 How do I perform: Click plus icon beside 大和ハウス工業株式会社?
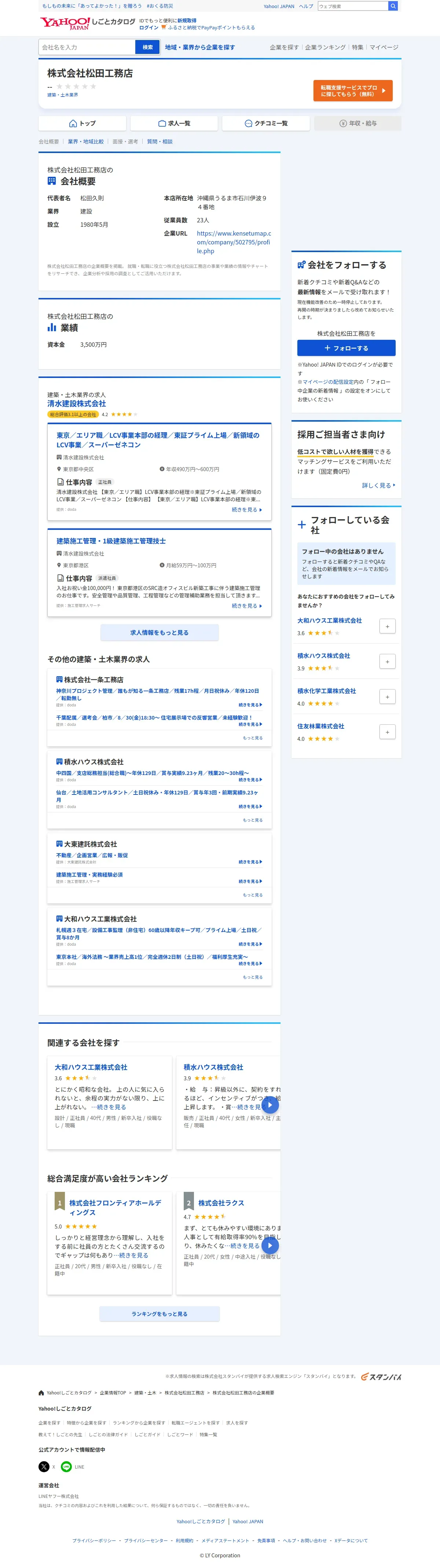pos(388,626)
